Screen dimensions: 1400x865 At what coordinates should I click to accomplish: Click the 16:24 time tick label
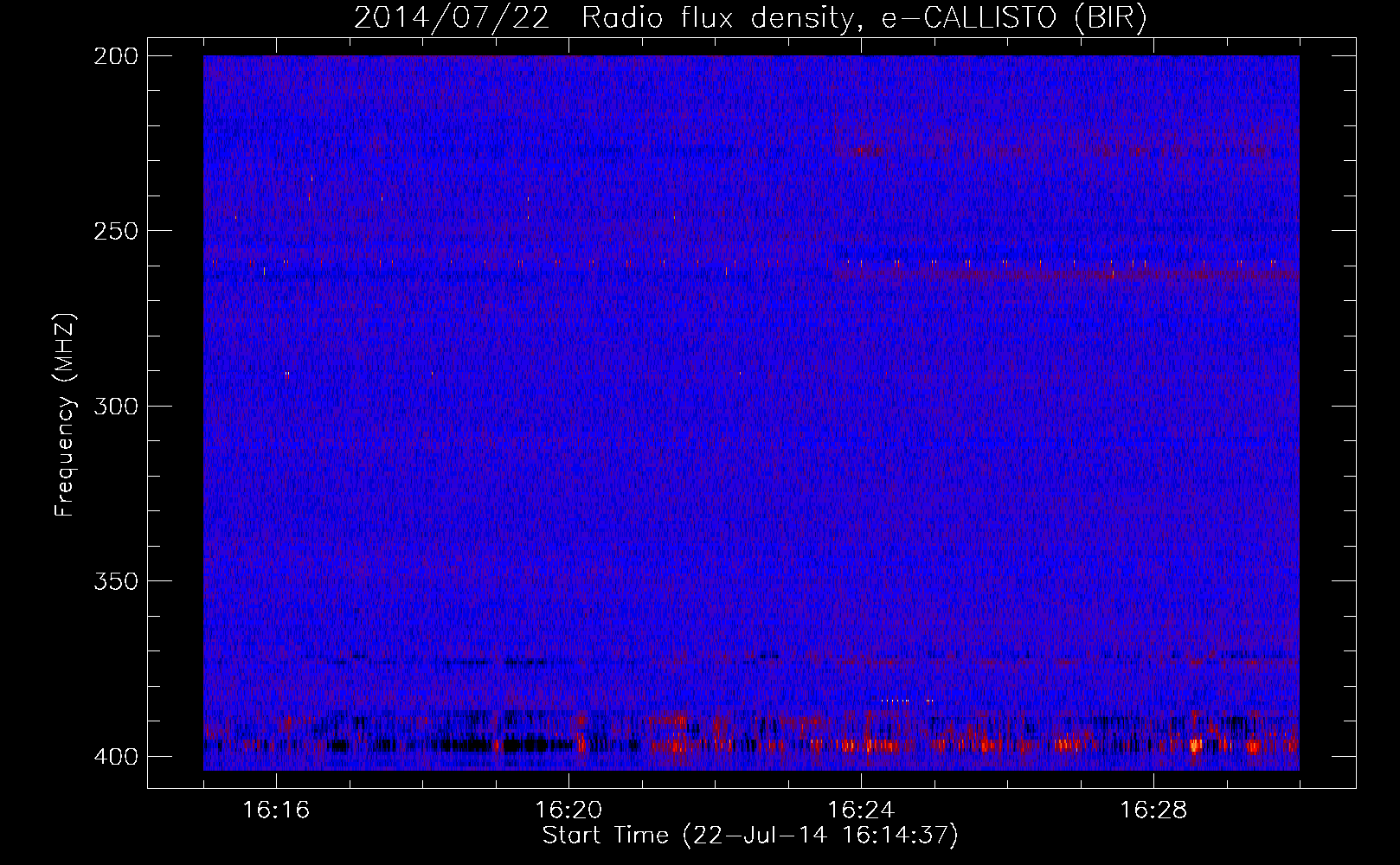coord(861,811)
